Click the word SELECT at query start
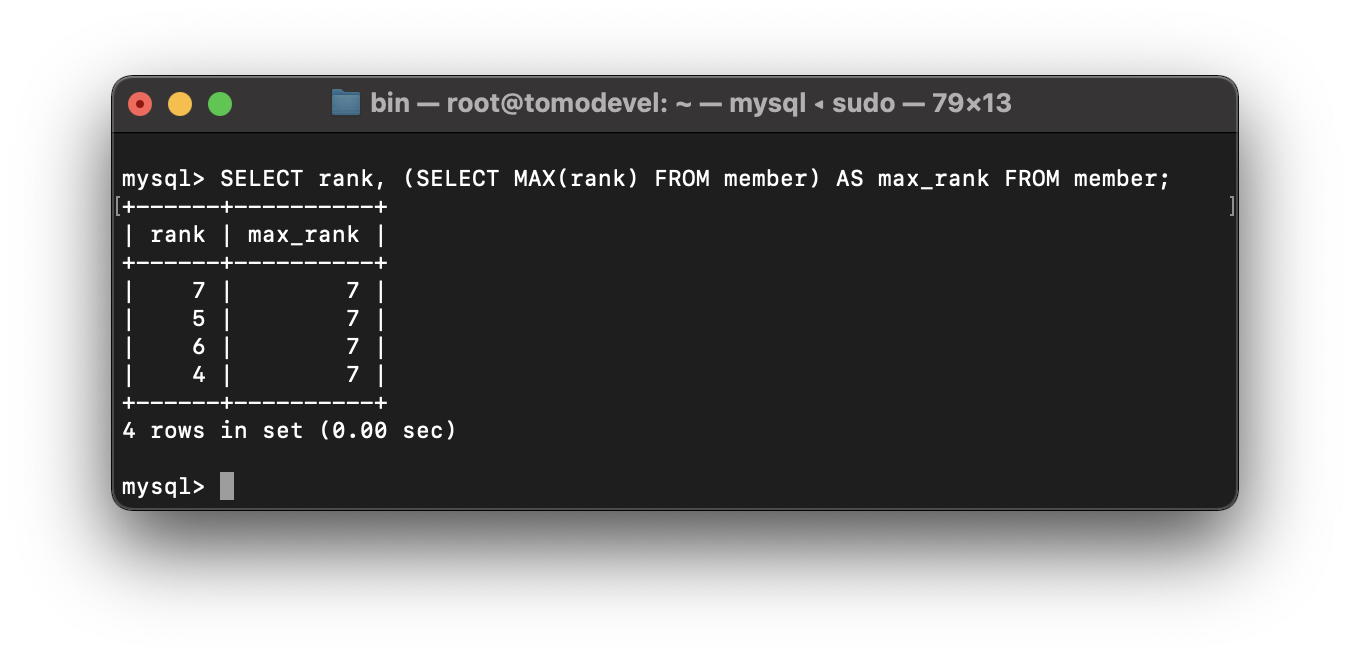The image size is (1350, 658). [261, 179]
